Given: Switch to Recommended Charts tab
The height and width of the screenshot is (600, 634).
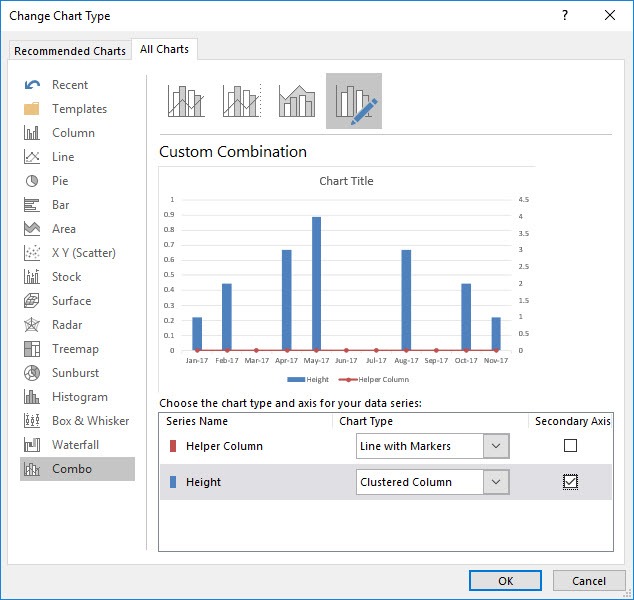Looking at the screenshot, I should (x=70, y=51).
